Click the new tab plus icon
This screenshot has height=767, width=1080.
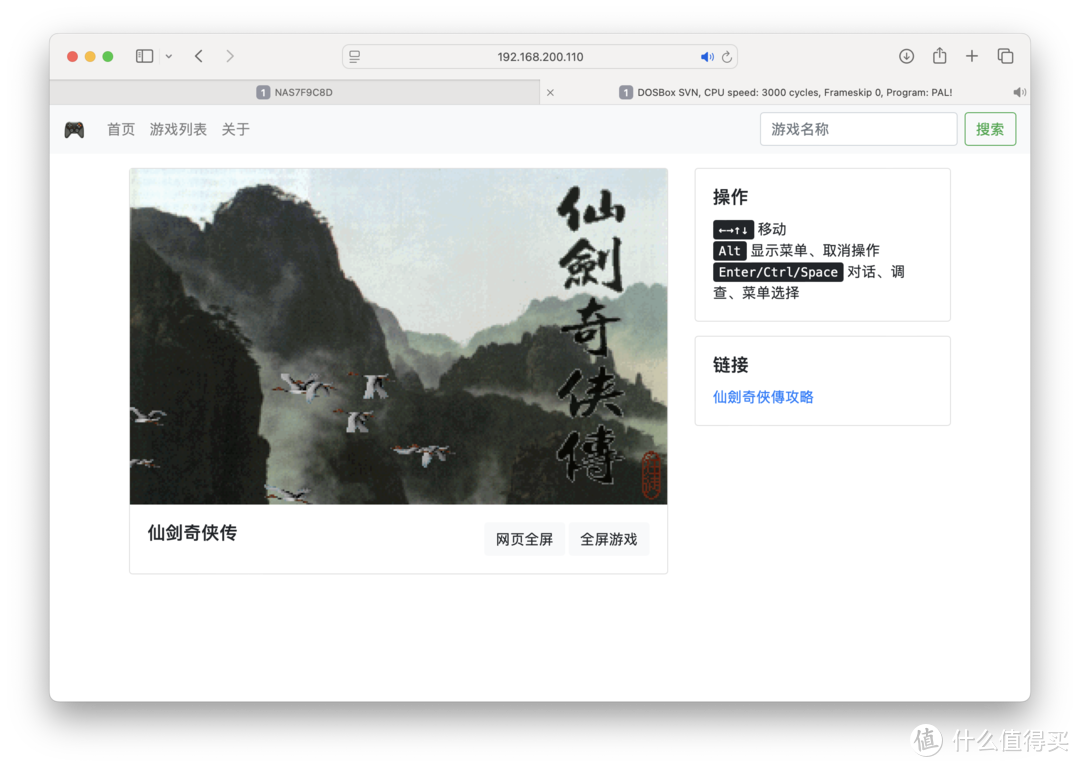[971, 56]
